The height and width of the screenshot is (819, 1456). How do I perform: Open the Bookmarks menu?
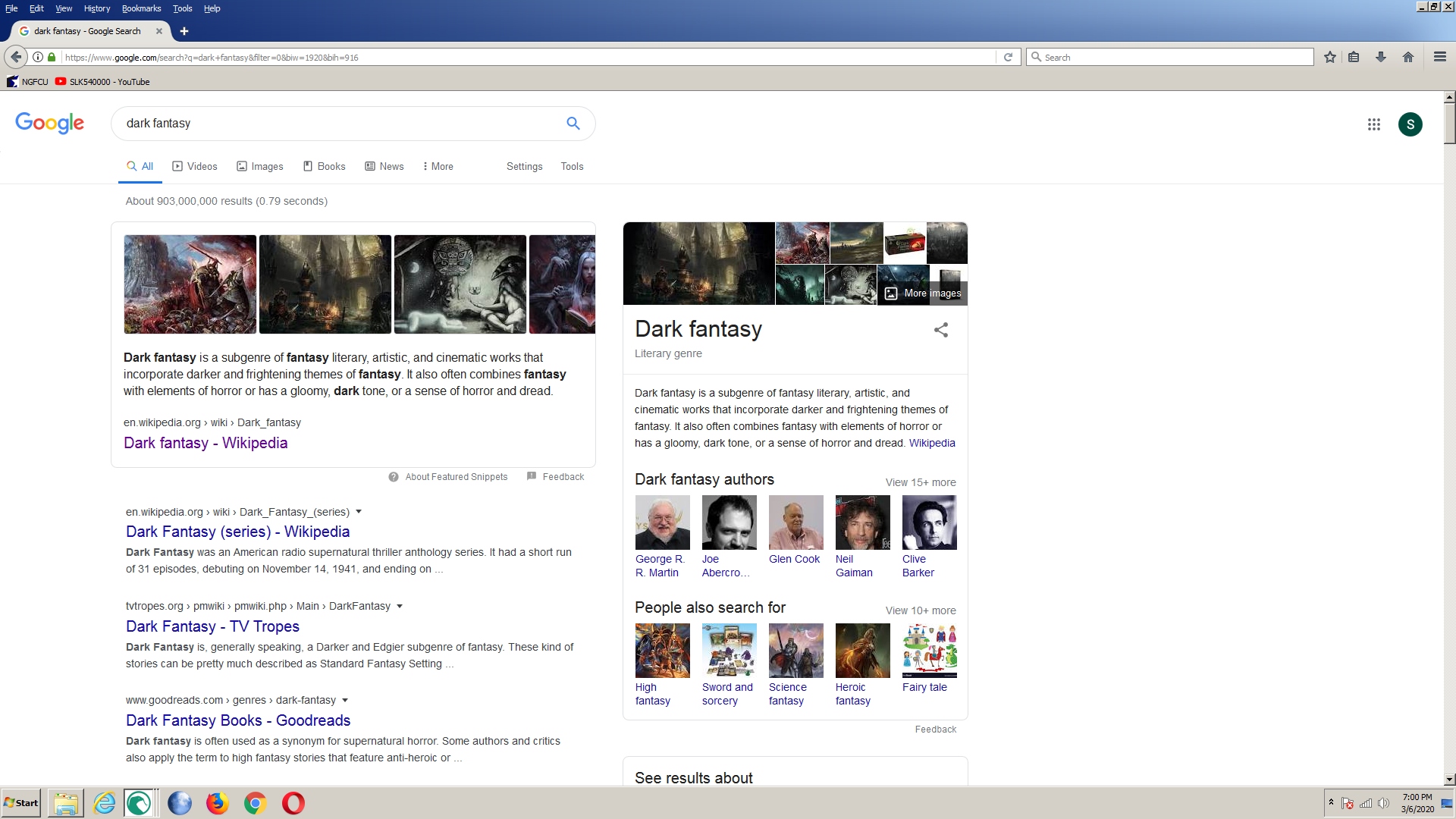[141, 8]
